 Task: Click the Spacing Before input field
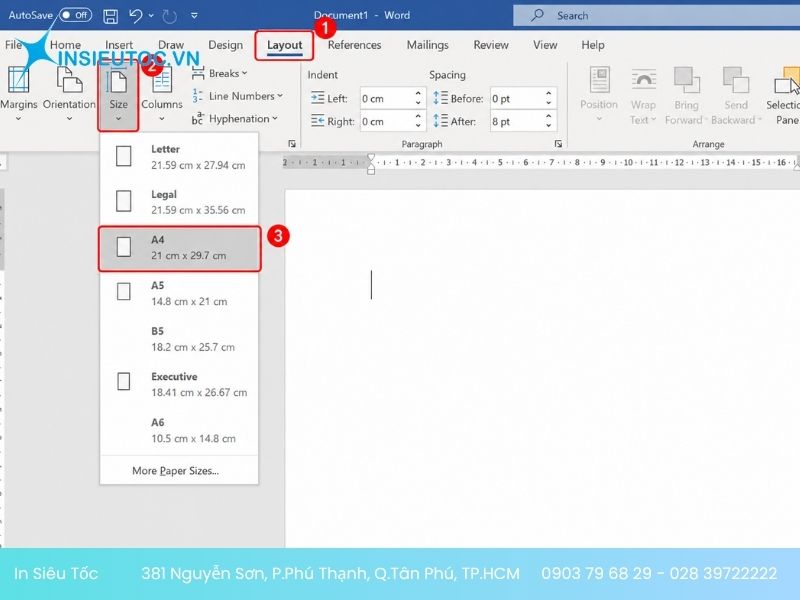pyautogui.click(x=515, y=98)
